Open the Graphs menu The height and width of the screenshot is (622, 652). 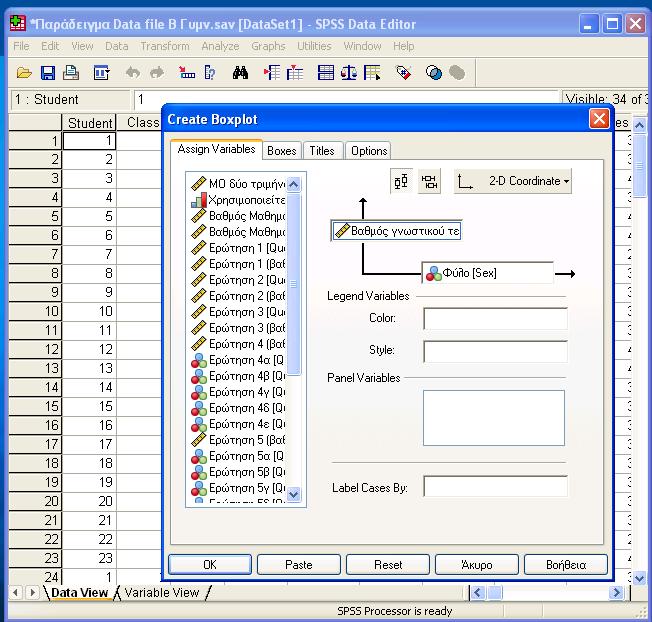[268, 46]
